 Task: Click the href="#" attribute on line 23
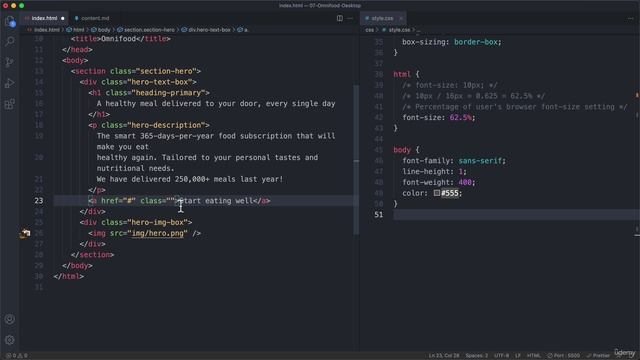point(118,201)
